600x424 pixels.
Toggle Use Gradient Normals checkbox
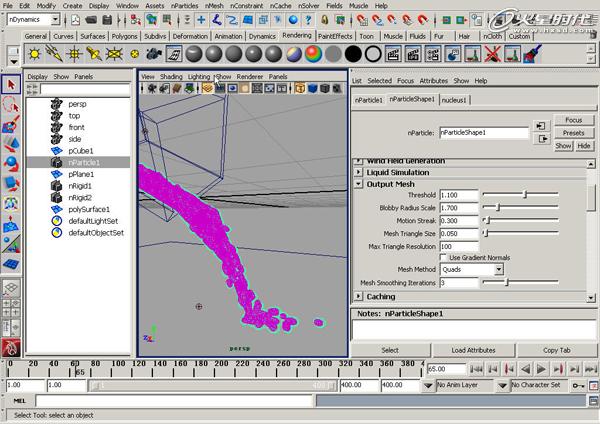pyautogui.click(x=443, y=257)
